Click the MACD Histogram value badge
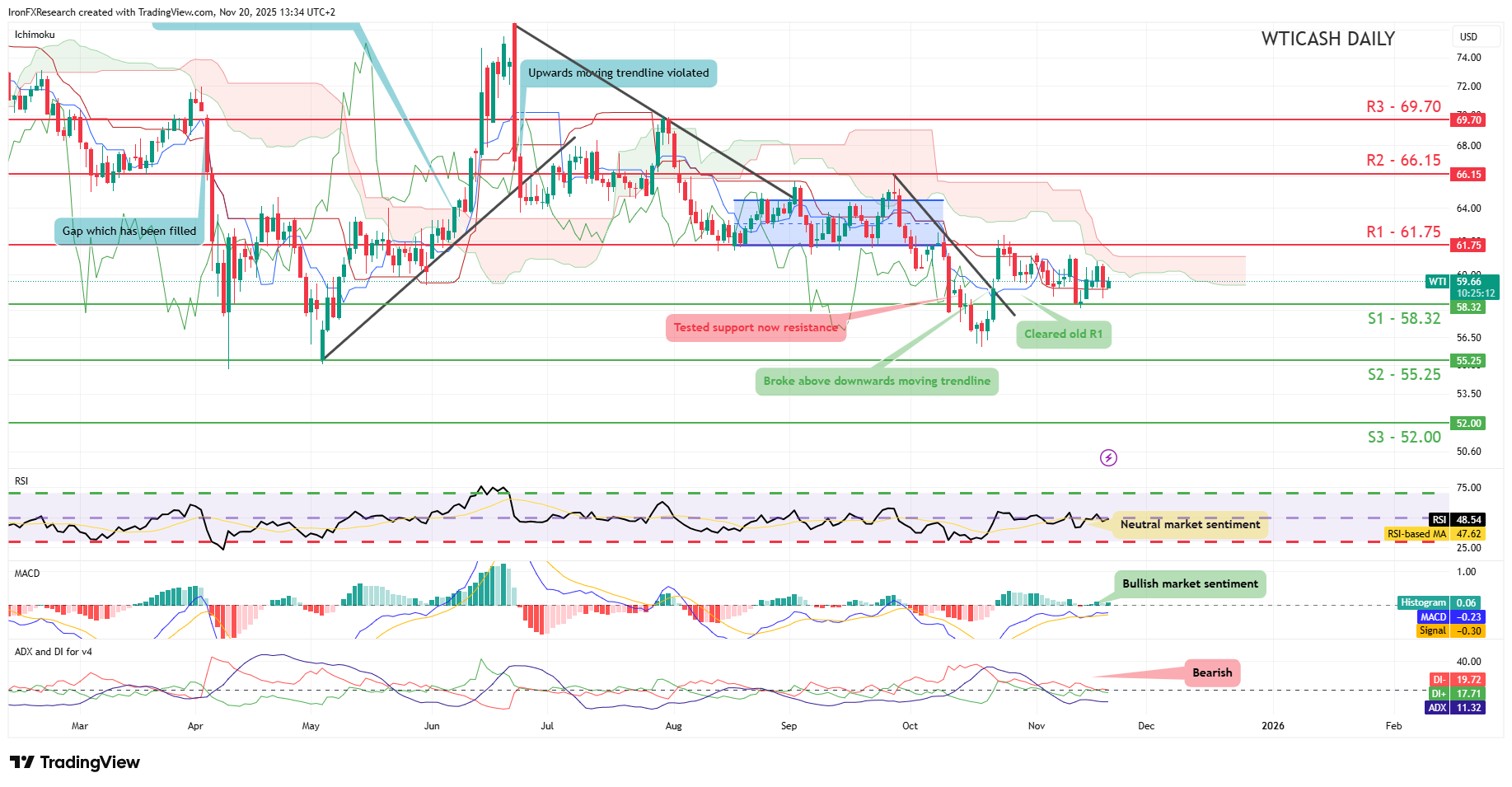 point(1440,602)
